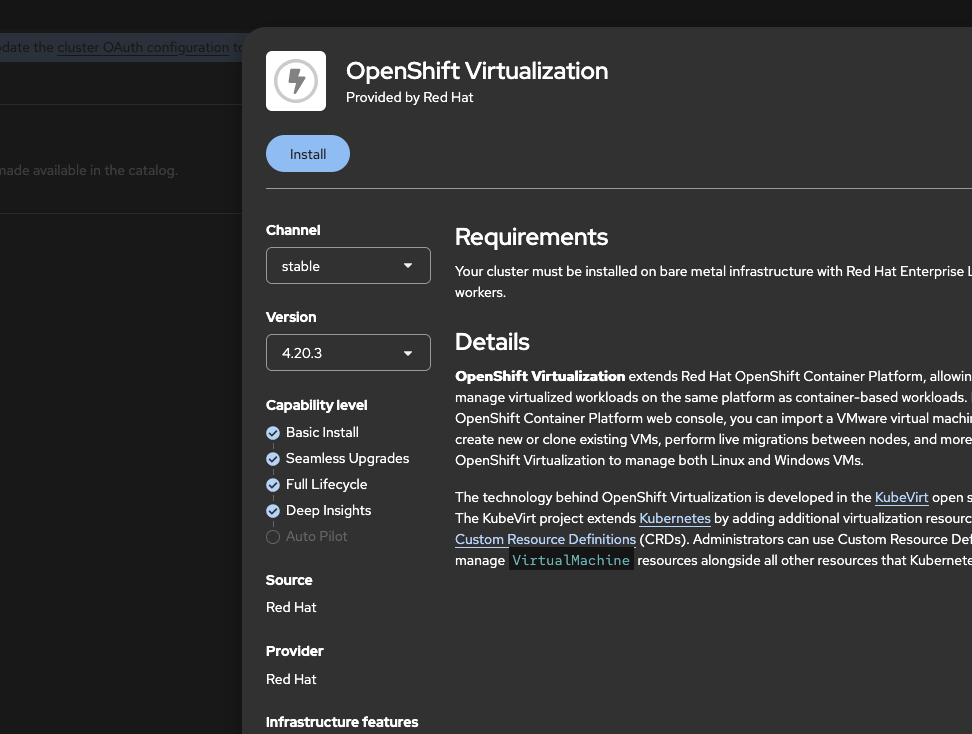Click Red Hat value under Source
The height and width of the screenshot is (734, 972).
click(291, 608)
